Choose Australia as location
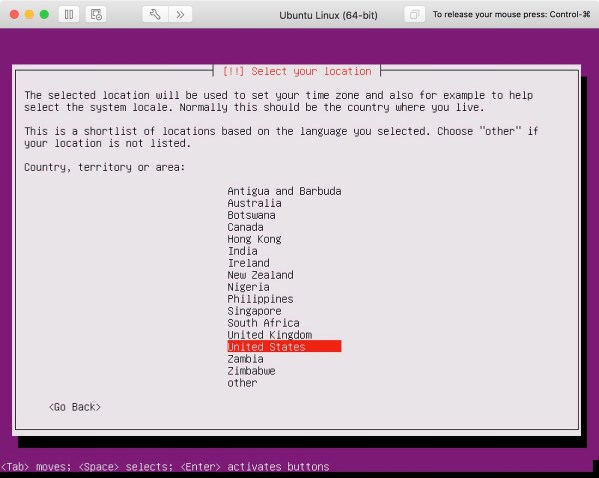Image resolution: width=599 pixels, height=478 pixels. [x=254, y=203]
